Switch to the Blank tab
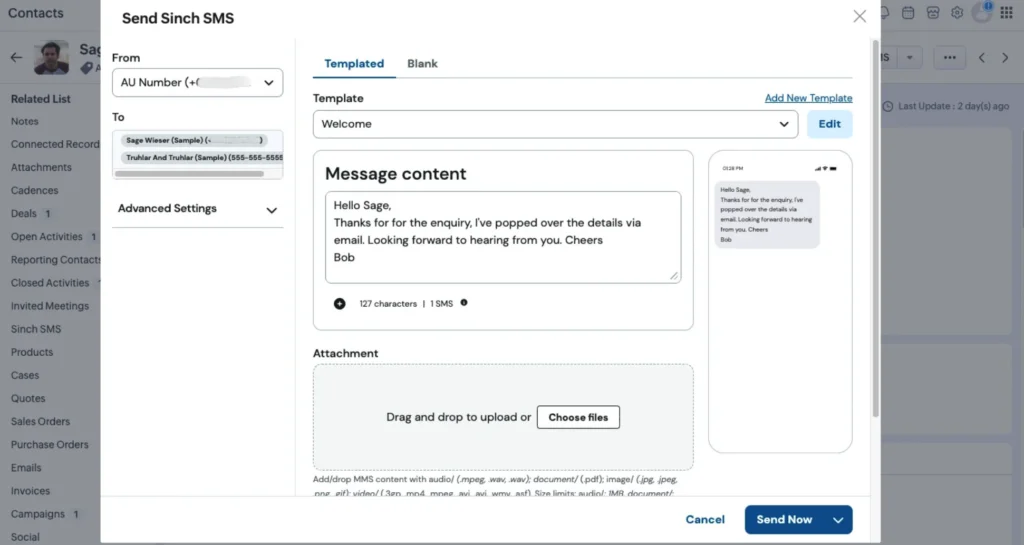Viewport: 1024px width, 545px height. (x=423, y=63)
